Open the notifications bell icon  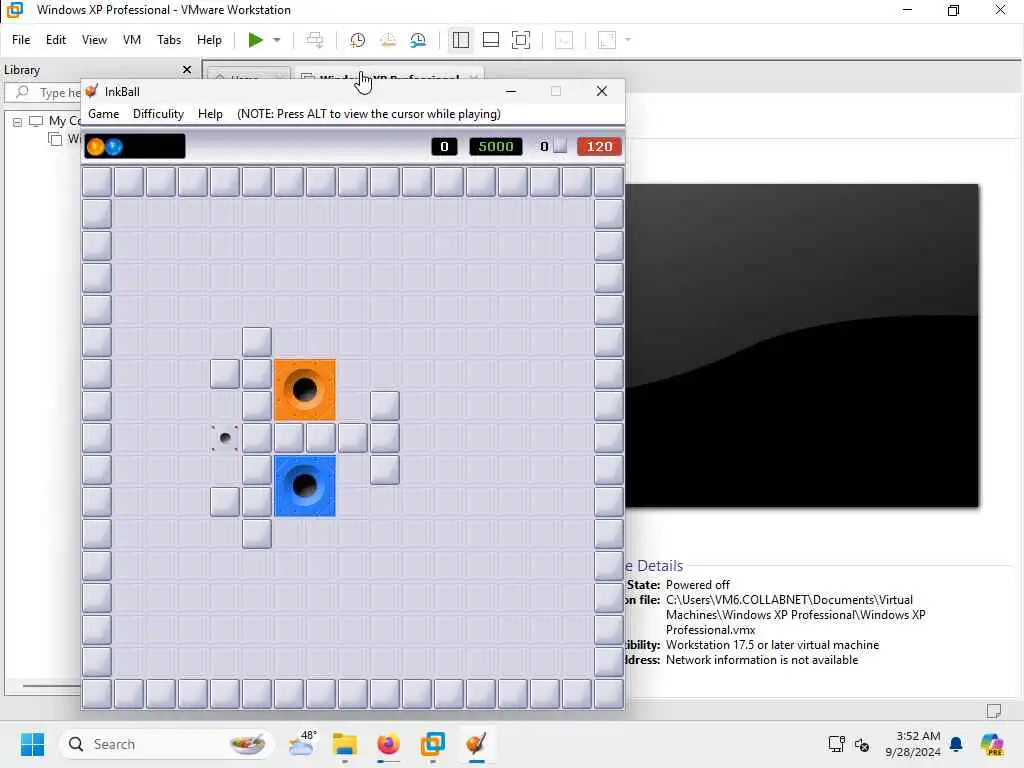956,744
